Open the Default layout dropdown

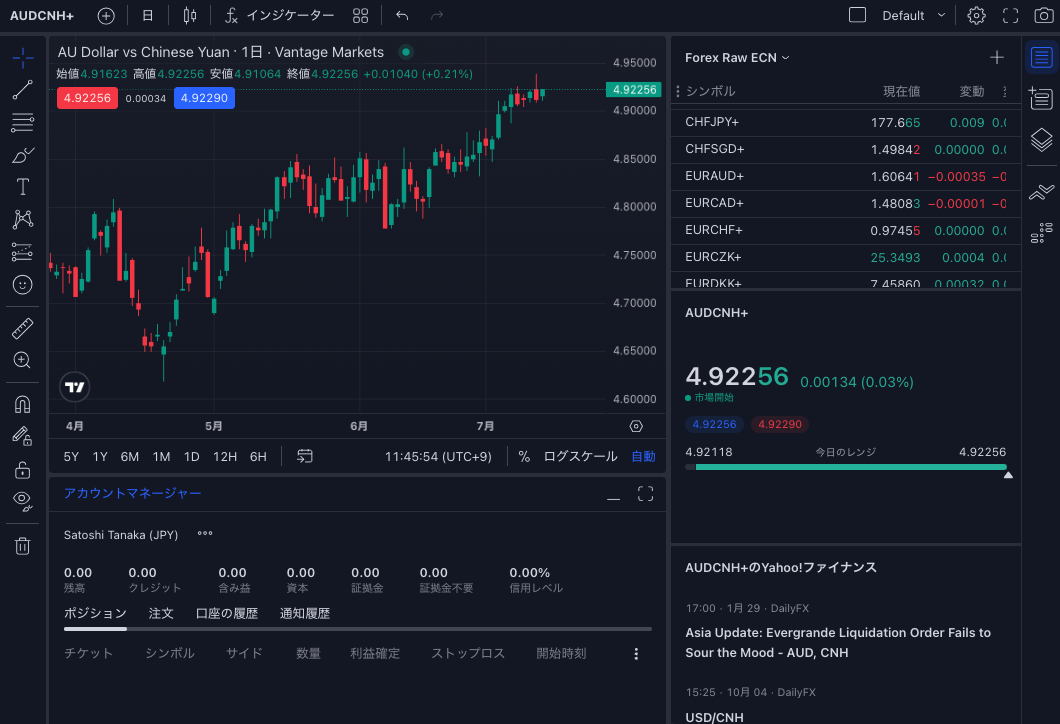[x=913, y=16]
